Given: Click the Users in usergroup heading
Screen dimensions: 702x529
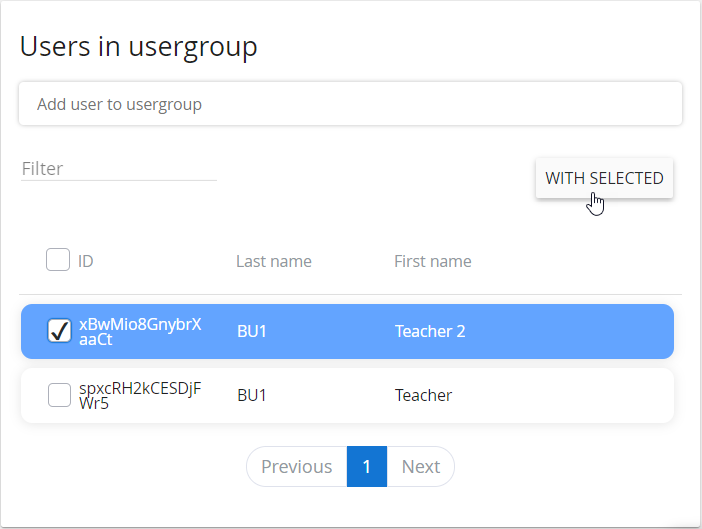Looking at the screenshot, I should pyautogui.click(x=138, y=47).
